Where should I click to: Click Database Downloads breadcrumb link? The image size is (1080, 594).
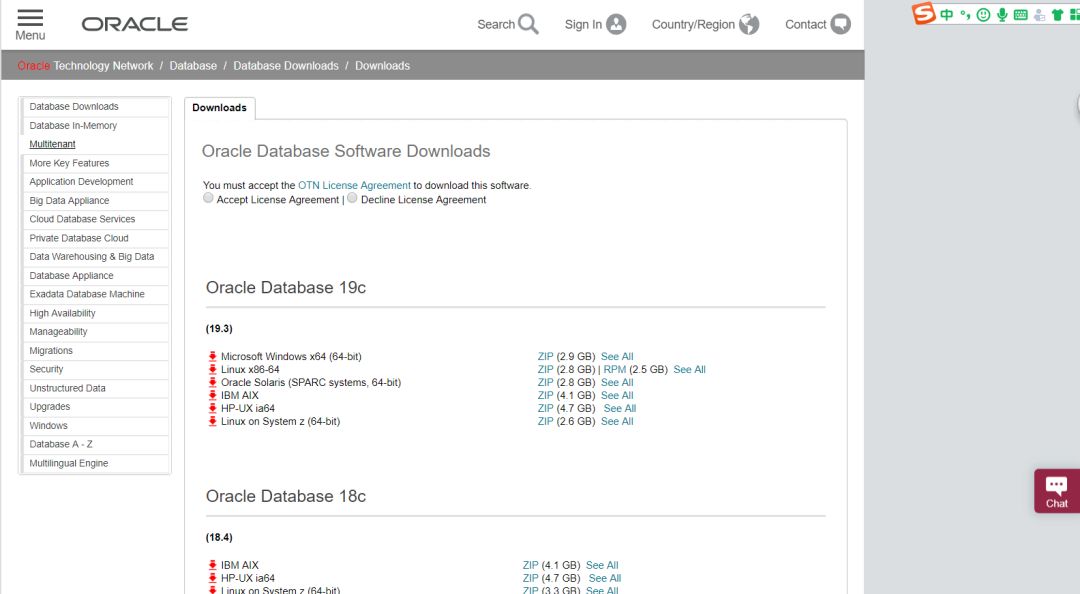click(286, 65)
